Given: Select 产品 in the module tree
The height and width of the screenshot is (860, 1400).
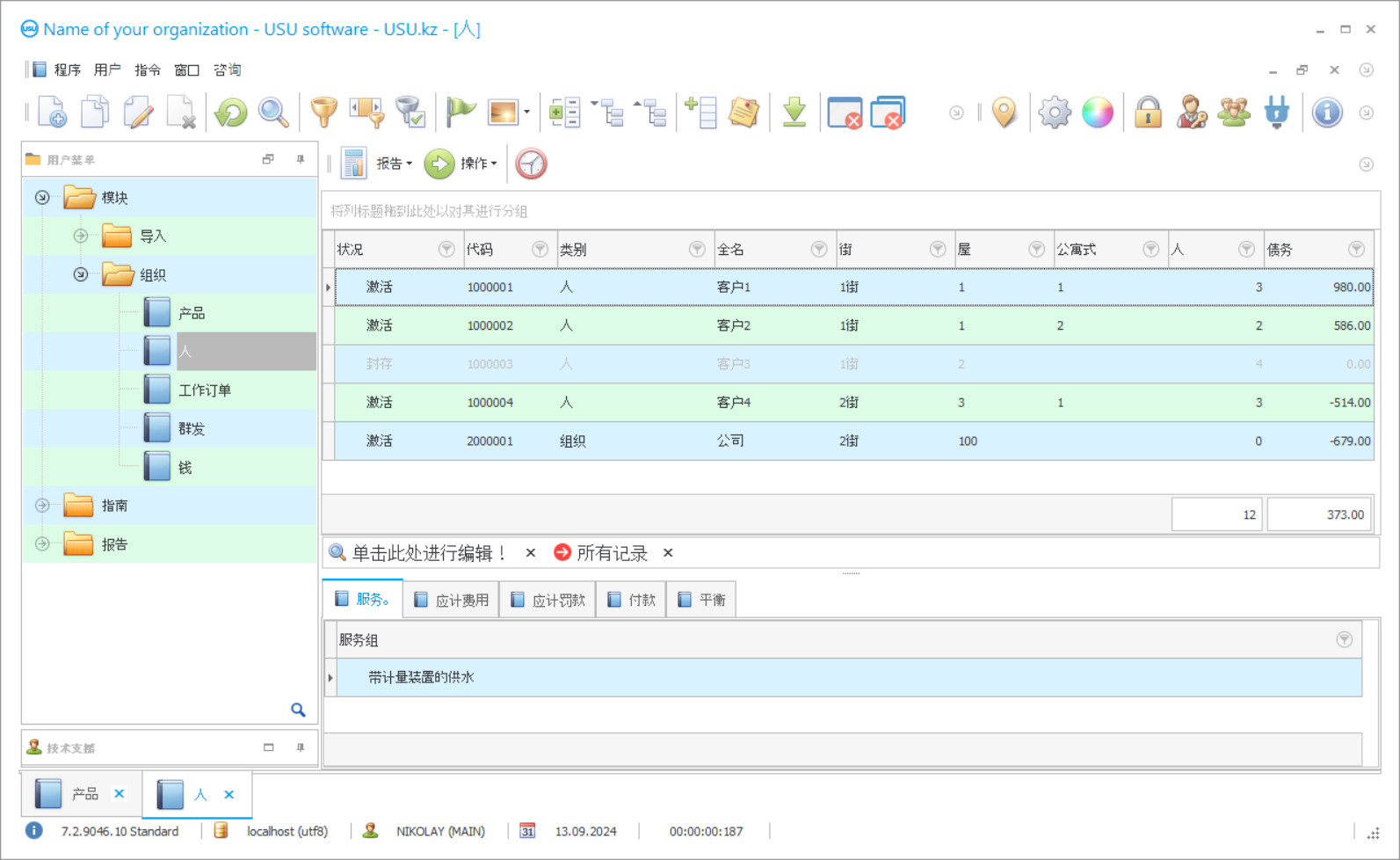Looking at the screenshot, I should click(192, 313).
